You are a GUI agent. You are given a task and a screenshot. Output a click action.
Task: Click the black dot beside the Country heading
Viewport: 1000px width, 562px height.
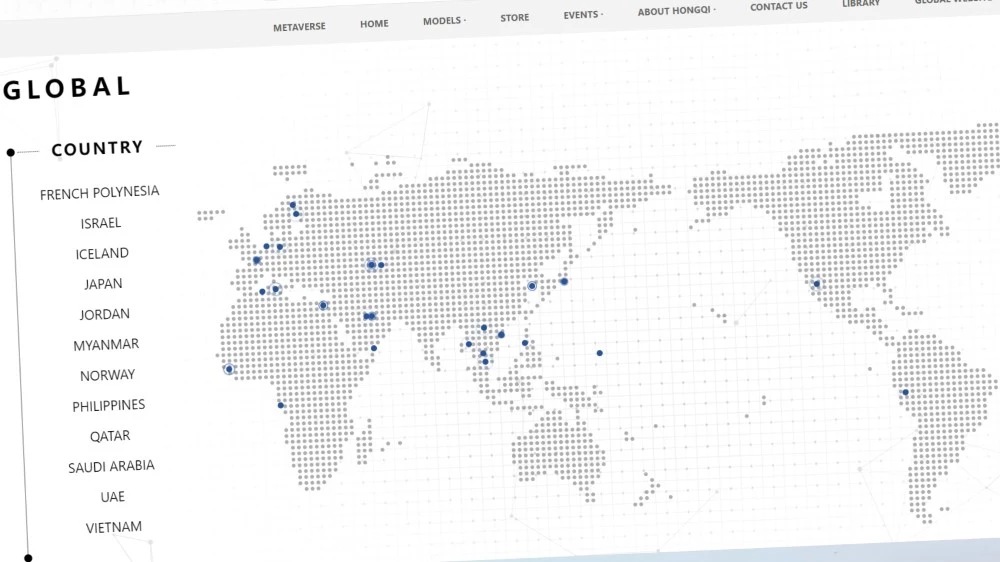click(11, 153)
